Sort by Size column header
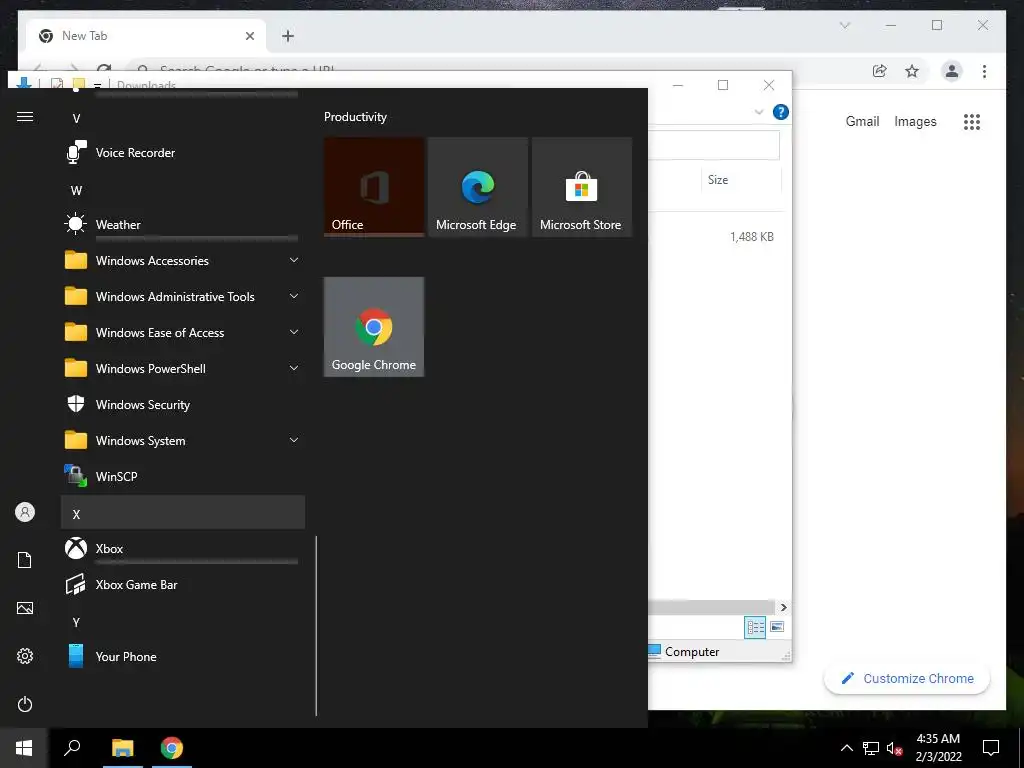Screen dimensions: 1024x768 743,180
